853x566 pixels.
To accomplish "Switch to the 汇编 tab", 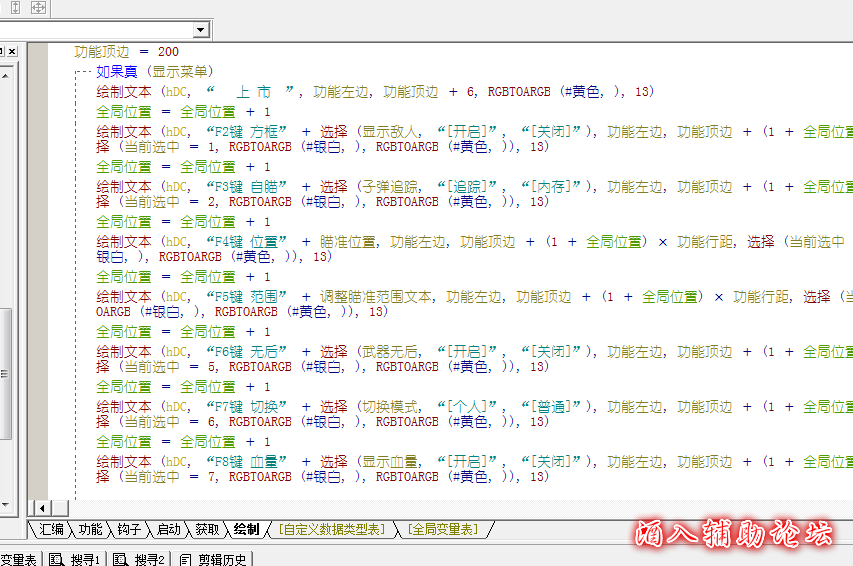I will tap(51, 529).
